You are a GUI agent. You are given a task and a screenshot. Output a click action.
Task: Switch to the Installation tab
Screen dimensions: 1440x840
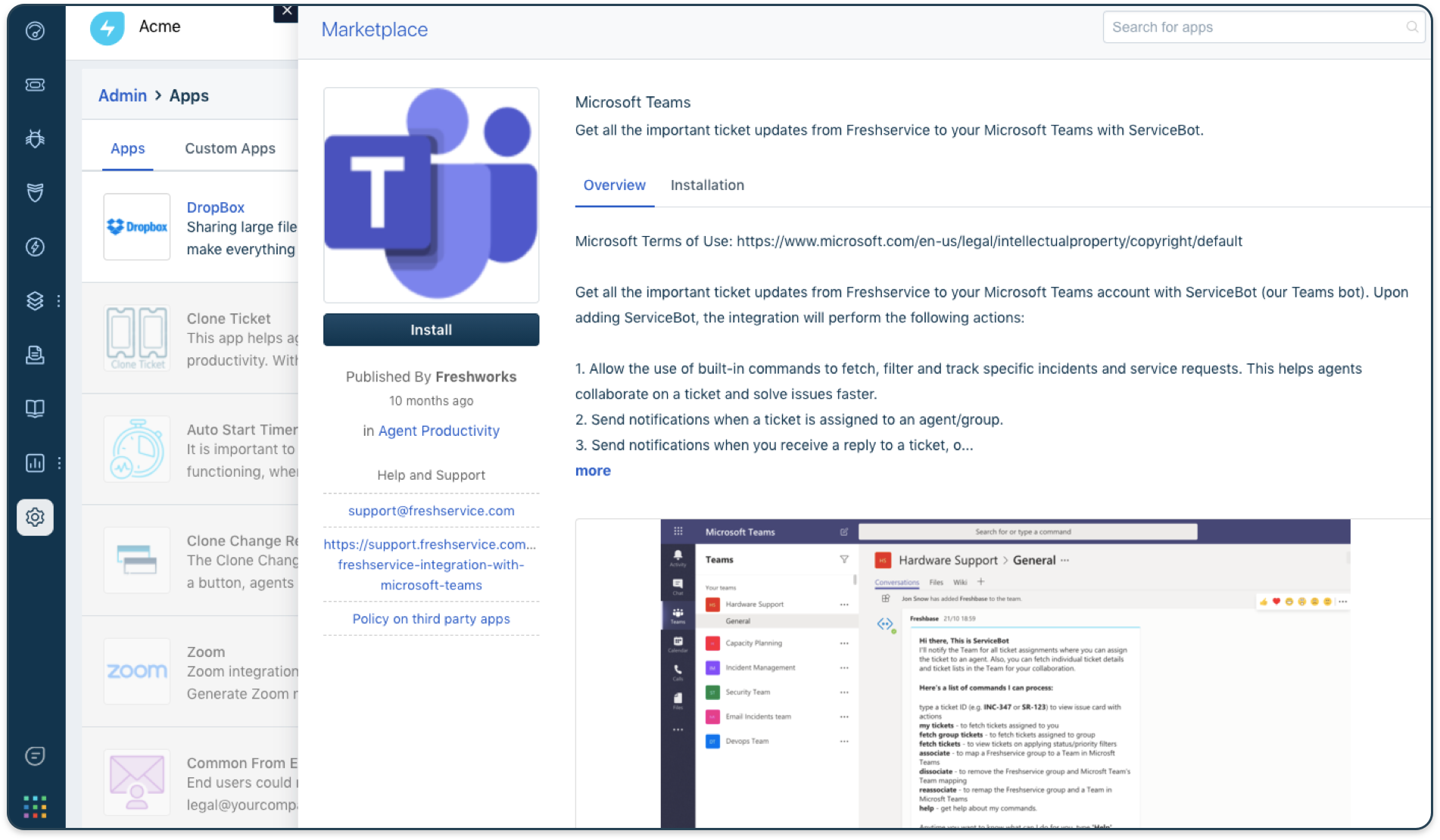[706, 185]
